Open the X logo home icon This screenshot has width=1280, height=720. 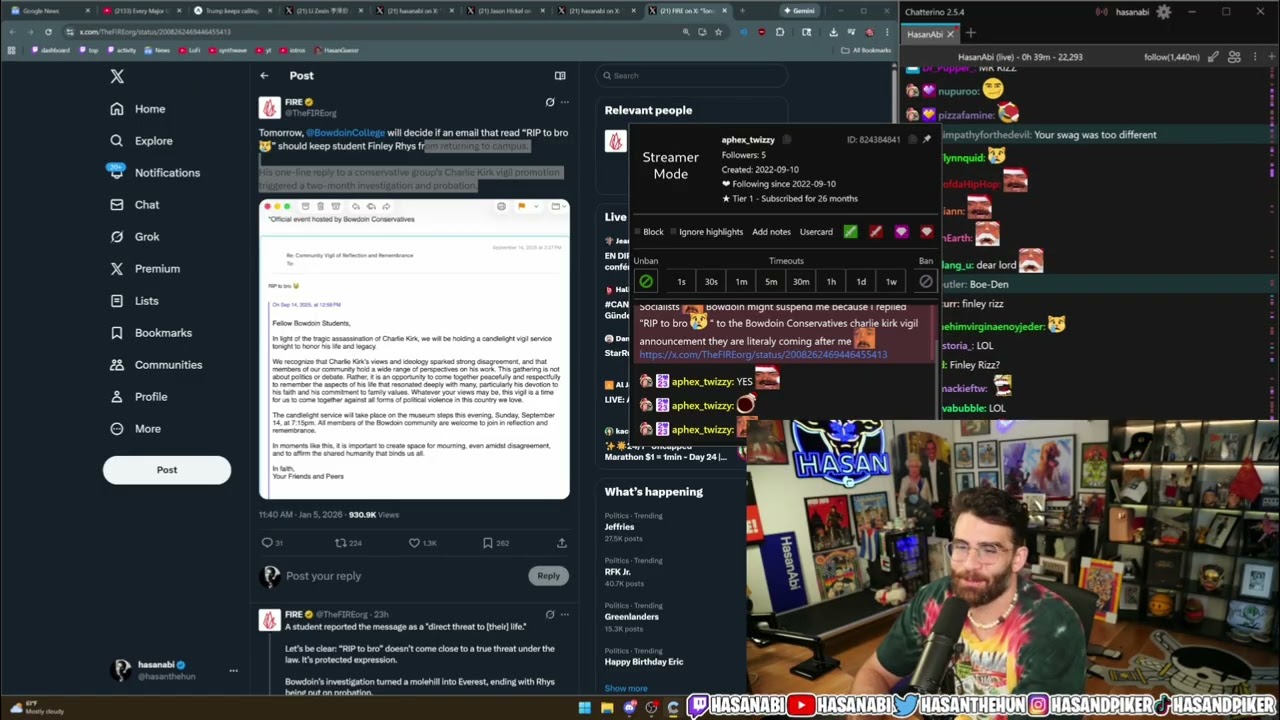coord(117,77)
